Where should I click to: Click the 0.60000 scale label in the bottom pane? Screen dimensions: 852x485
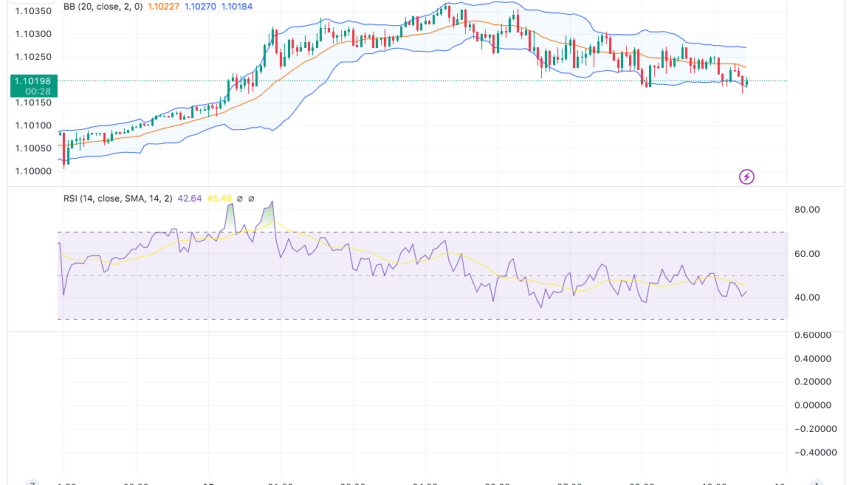point(813,335)
